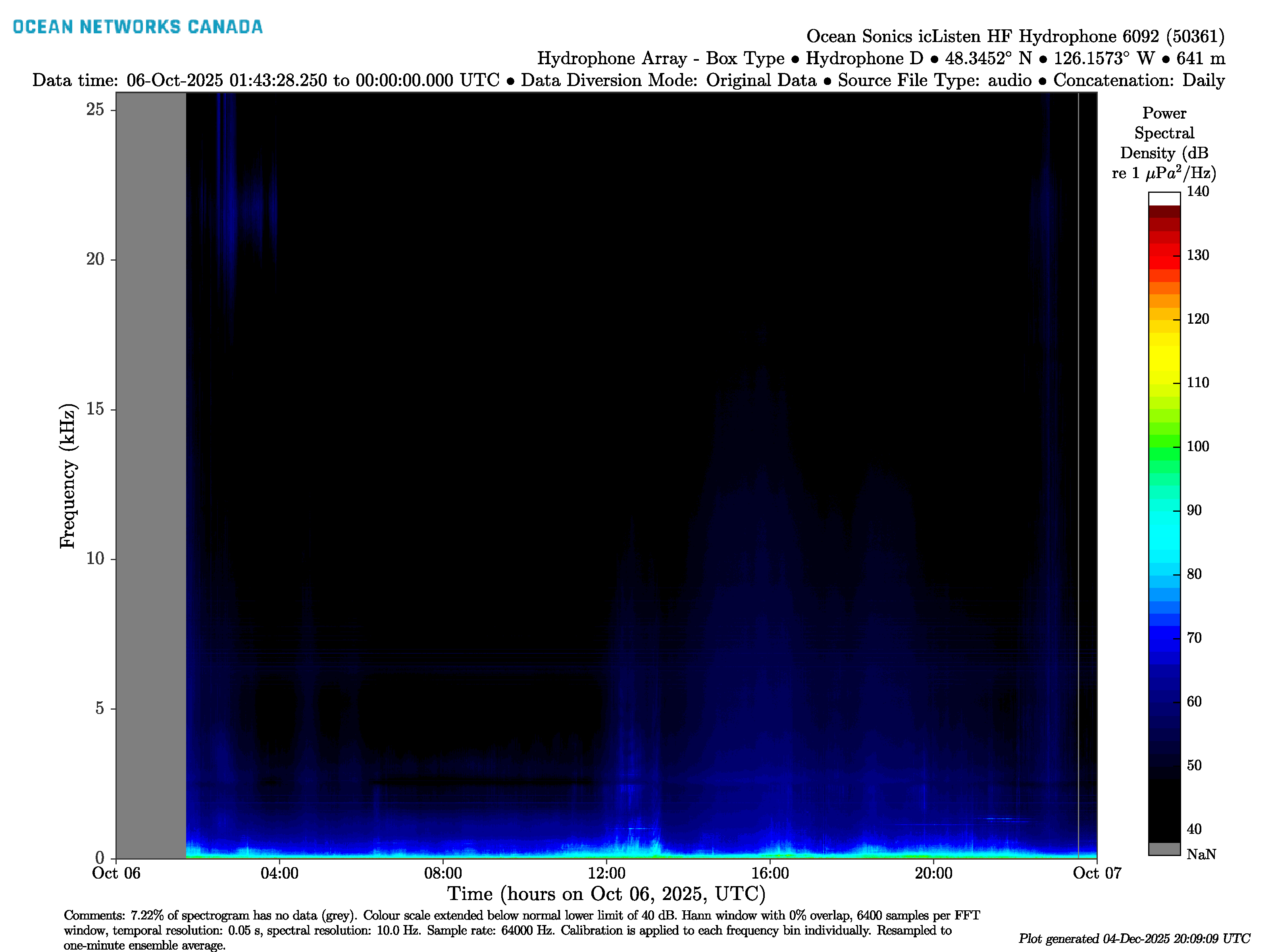The height and width of the screenshot is (952, 1270).
Task: Click the 08:00 time axis tick label
Action: coord(443,873)
